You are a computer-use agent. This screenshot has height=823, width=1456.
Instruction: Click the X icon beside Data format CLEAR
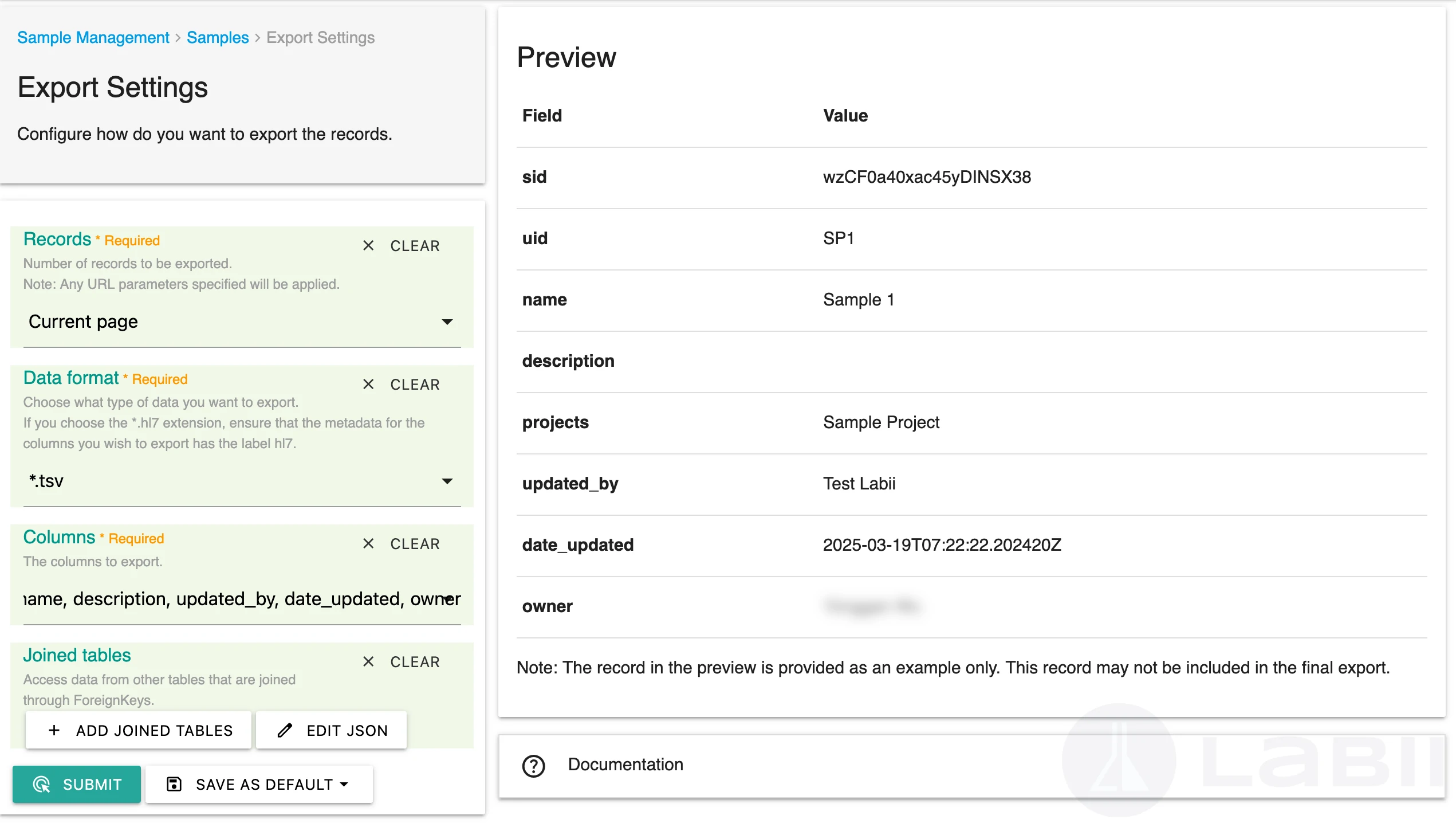click(x=368, y=385)
